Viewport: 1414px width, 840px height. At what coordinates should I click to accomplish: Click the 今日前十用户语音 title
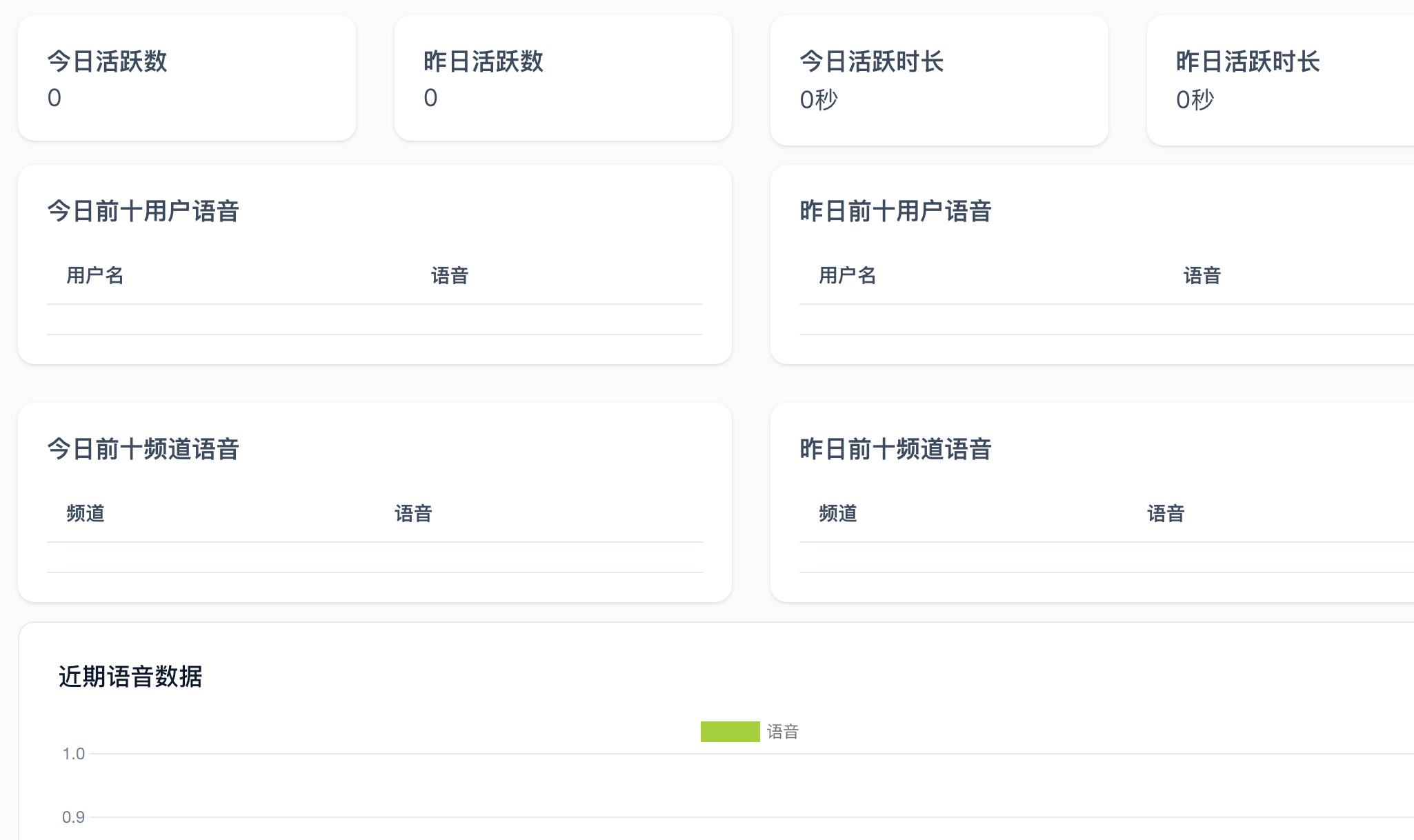point(143,211)
